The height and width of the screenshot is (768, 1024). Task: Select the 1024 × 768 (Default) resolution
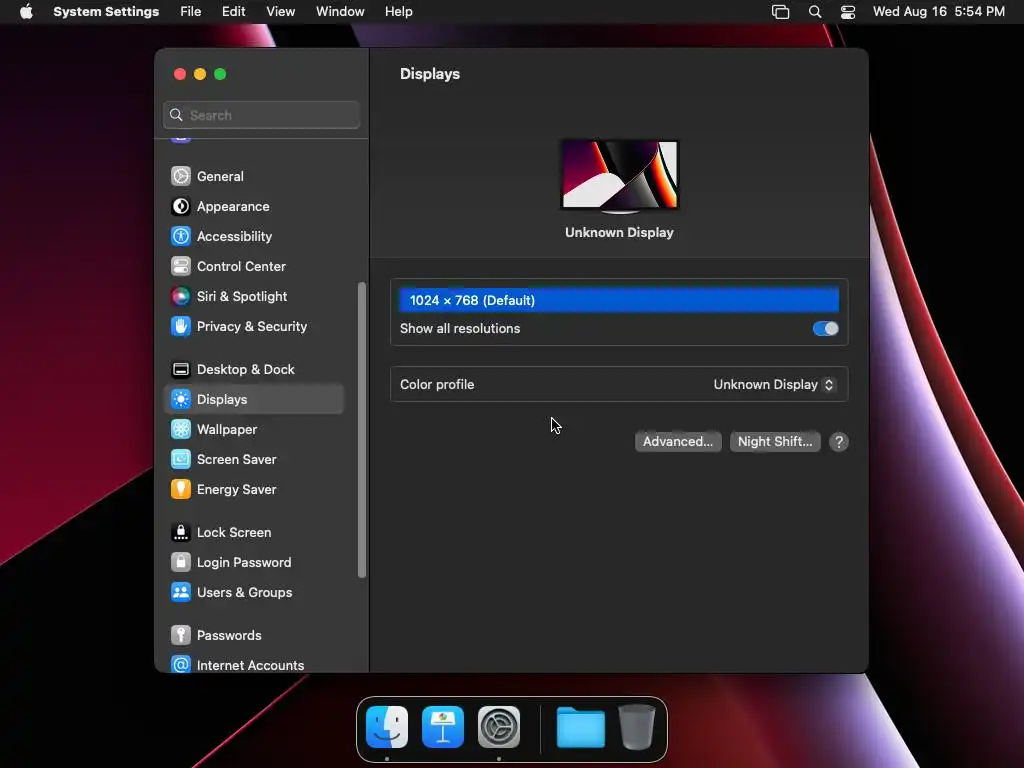click(x=619, y=300)
